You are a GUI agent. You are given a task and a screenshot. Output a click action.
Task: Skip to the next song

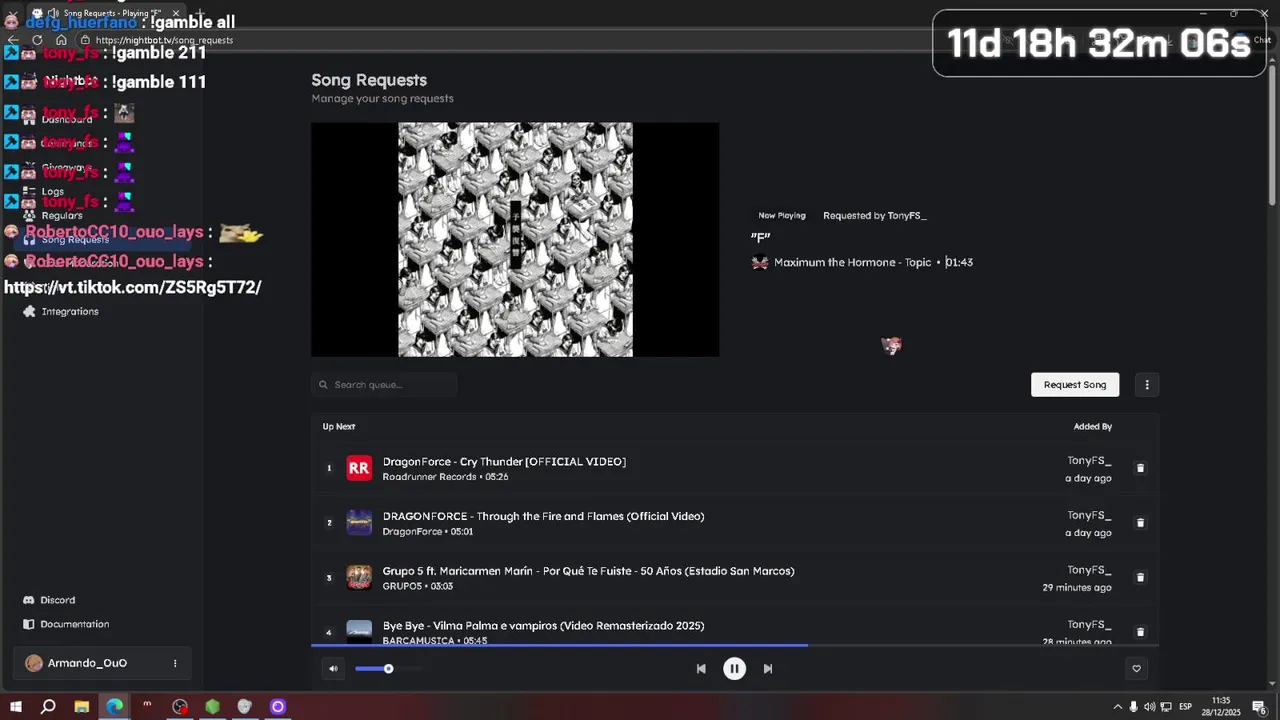pos(768,669)
